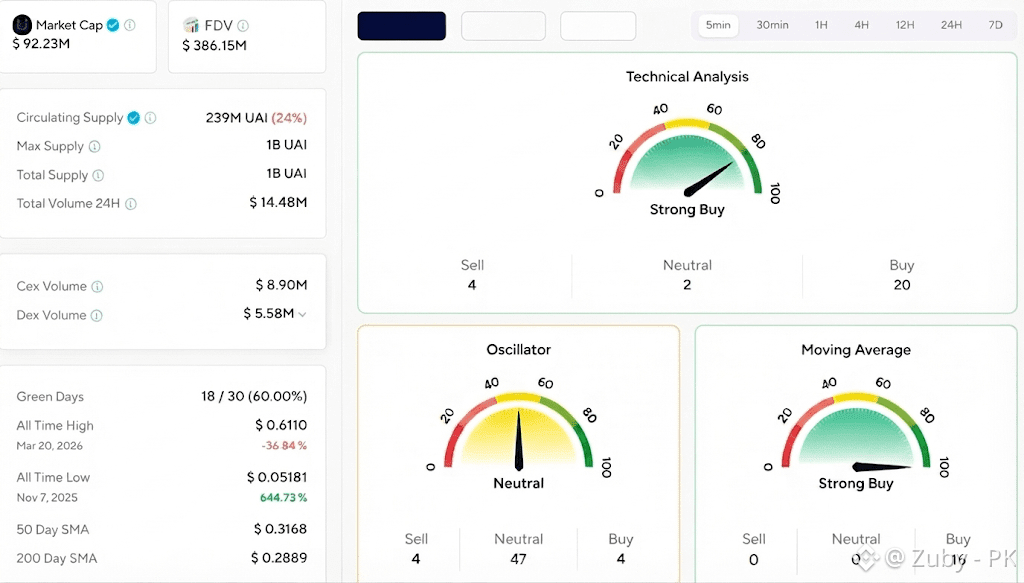Click the -36.84 % all time high change
This screenshot has width=1024, height=583.
tap(284, 445)
